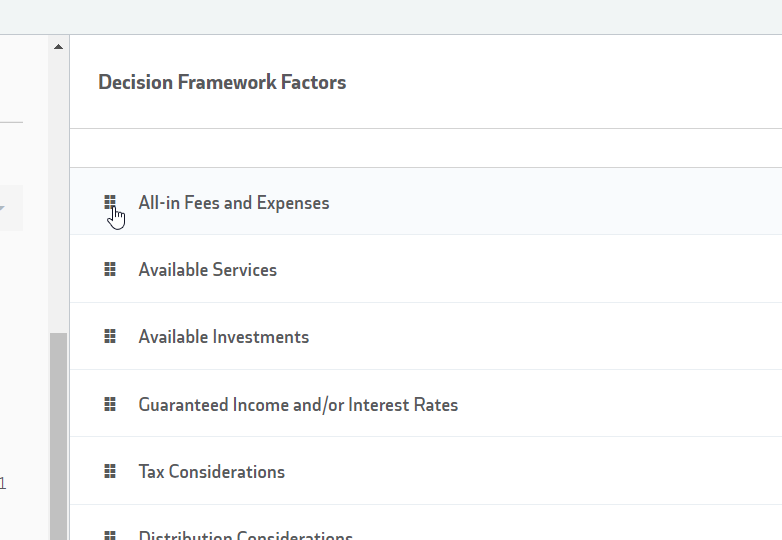Click the scrollbar up arrow
The width and height of the screenshot is (782, 540).
58,47
